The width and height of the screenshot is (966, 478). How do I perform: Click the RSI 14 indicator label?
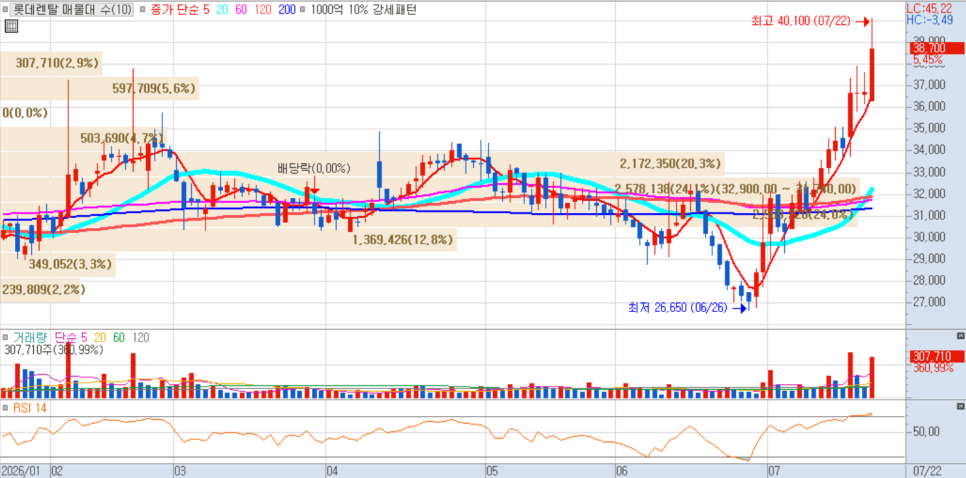click(30, 407)
